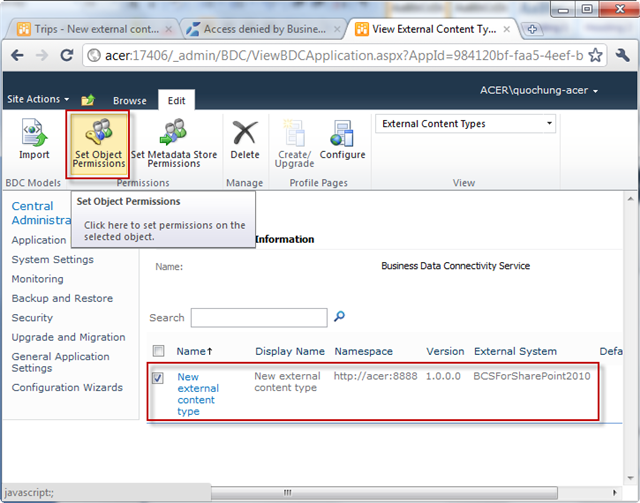Screen dimensions: 640x503
Task: Click the BCSForSharePoint2010 cell
Action: click(x=531, y=376)
